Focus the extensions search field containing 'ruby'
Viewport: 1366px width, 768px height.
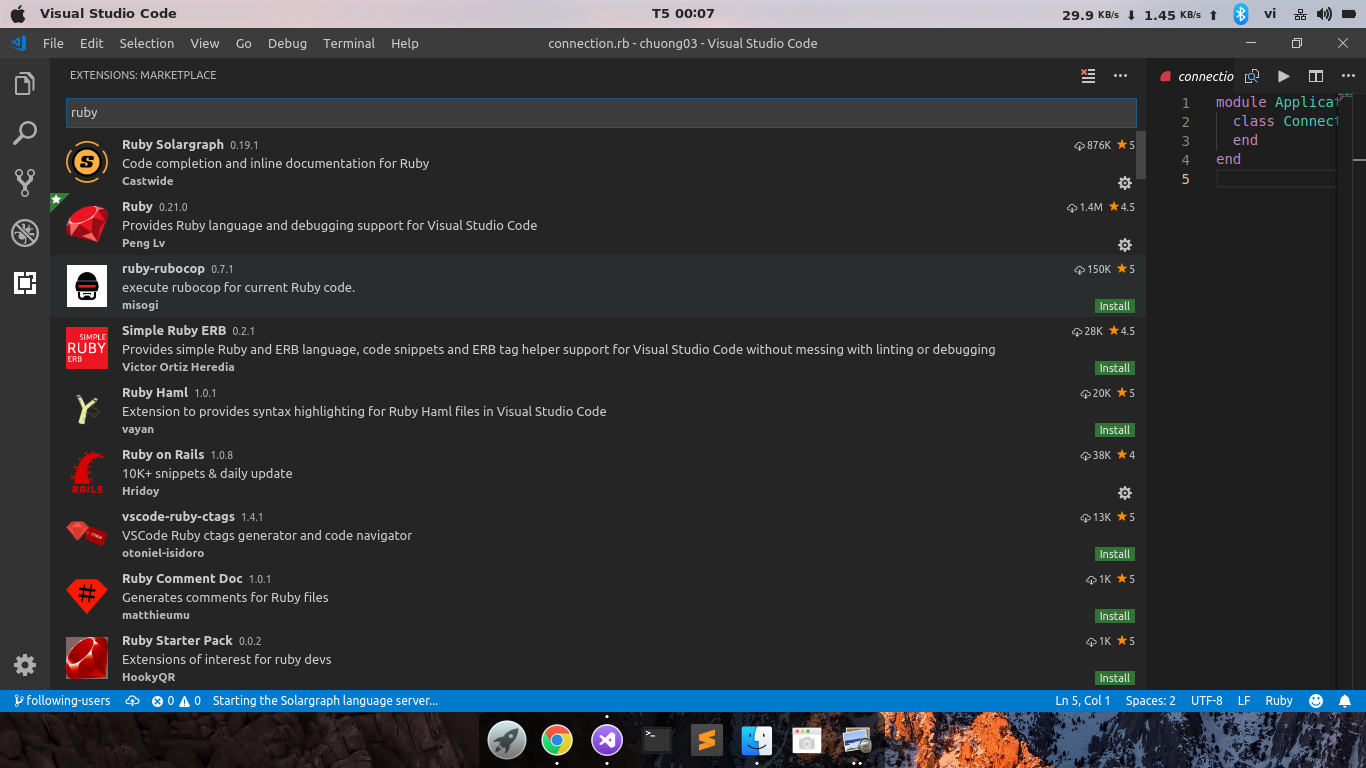[x=601, y=113]
